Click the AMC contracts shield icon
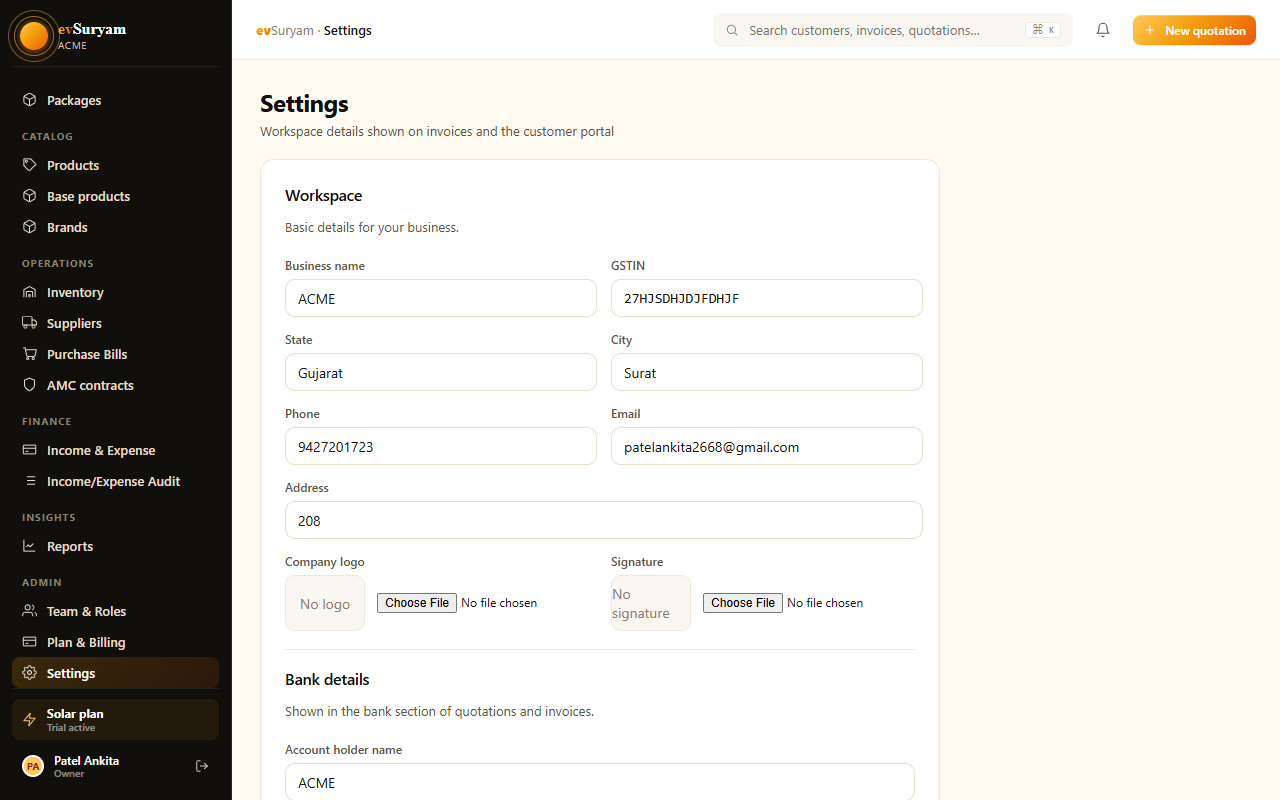1280x800 pixels. click(x=30, y=385)
